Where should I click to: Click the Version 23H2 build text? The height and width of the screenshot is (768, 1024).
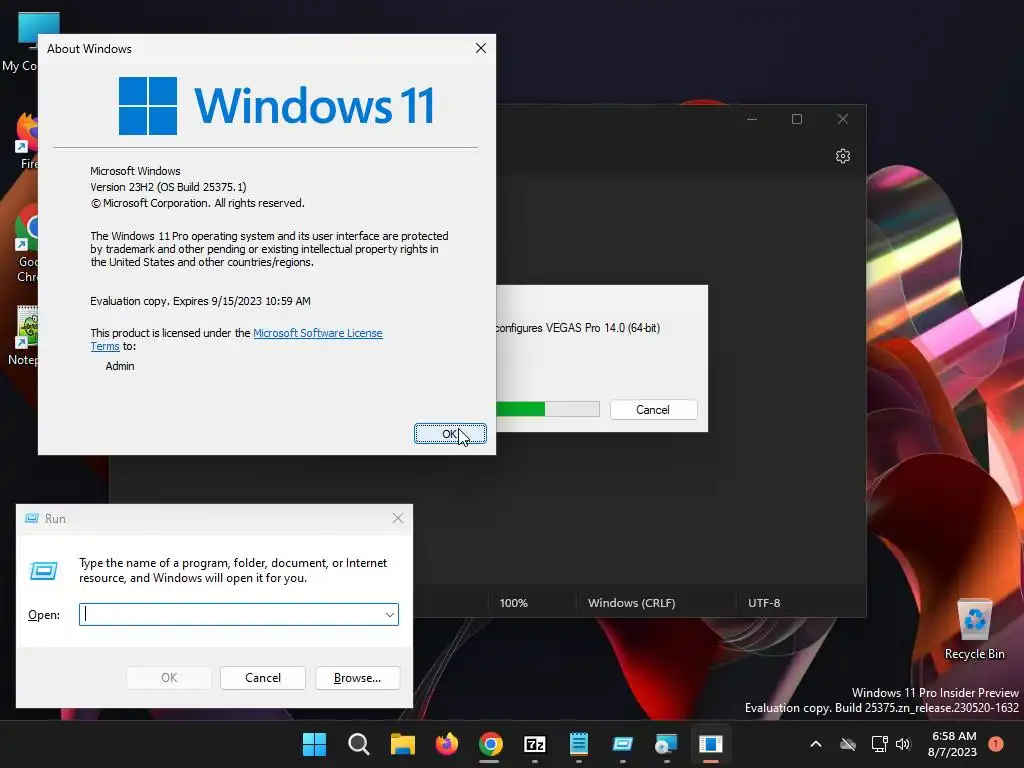pyautogui.click(x=168, y=187)
